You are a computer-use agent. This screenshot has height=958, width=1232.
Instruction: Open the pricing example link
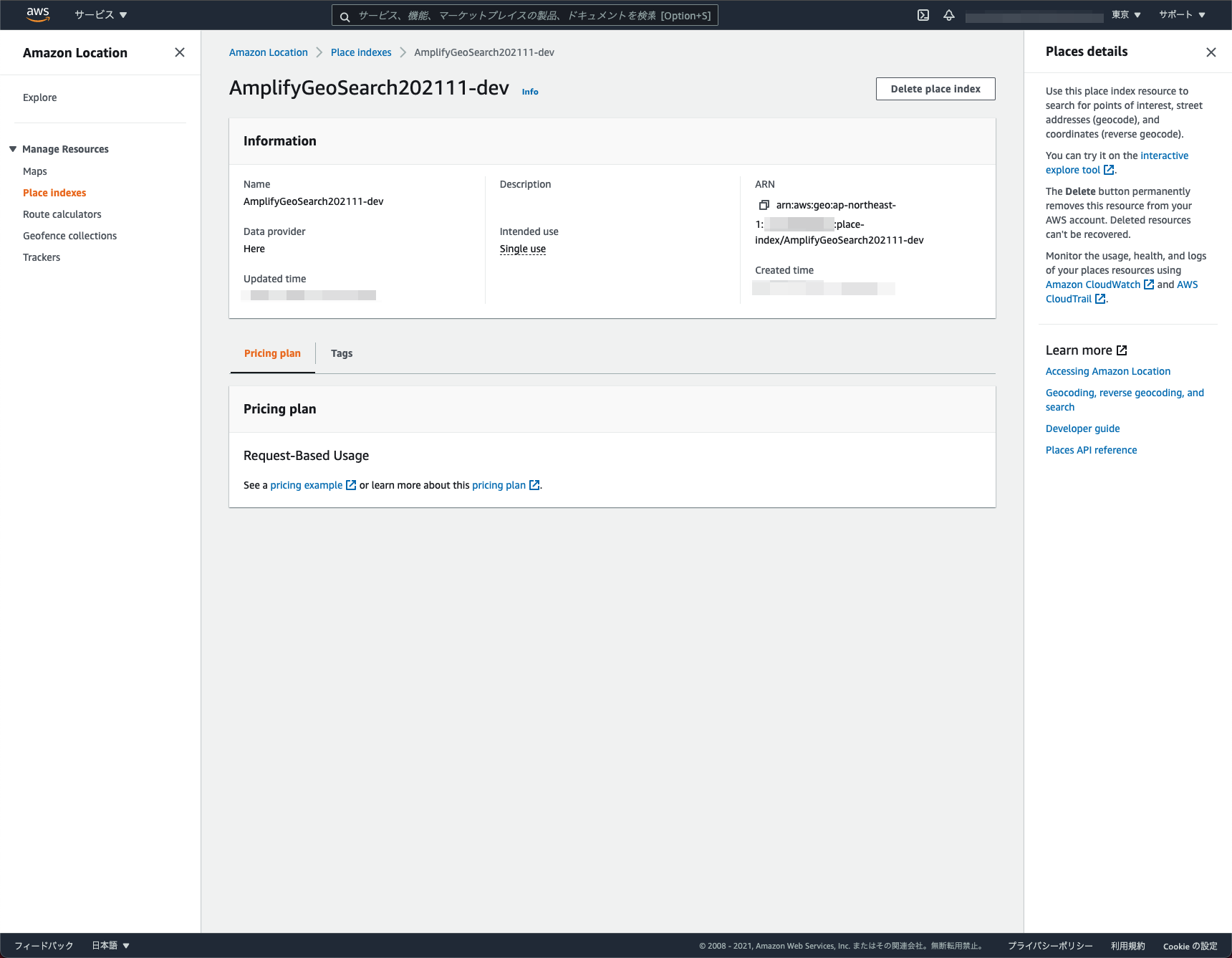pos(313,485)
